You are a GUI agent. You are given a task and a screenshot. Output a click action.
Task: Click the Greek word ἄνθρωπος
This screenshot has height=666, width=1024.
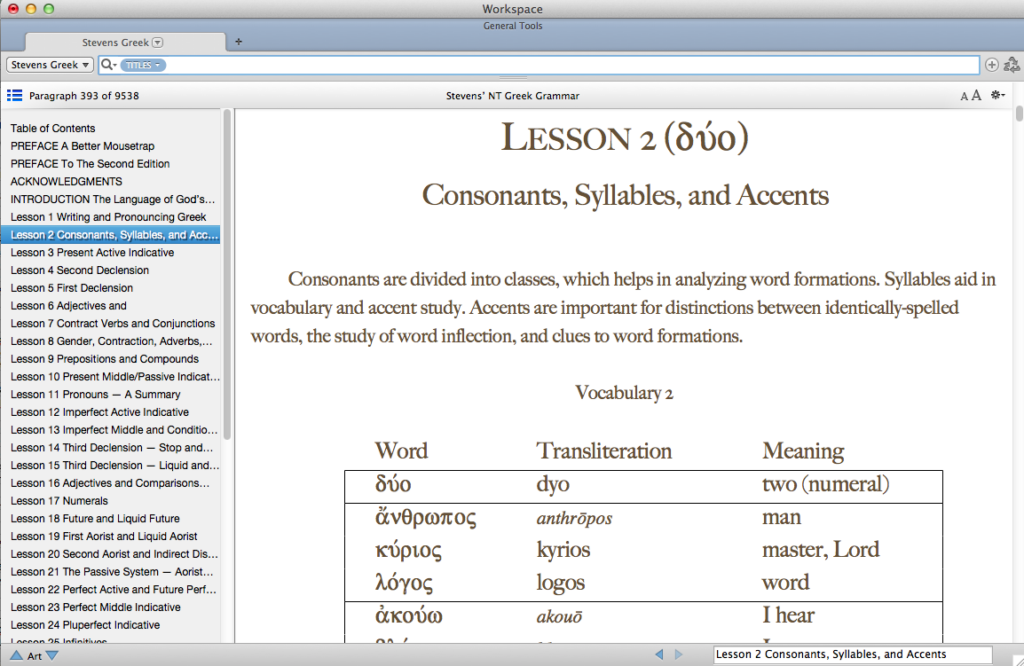pyautogui.click(x=426, y=517)
